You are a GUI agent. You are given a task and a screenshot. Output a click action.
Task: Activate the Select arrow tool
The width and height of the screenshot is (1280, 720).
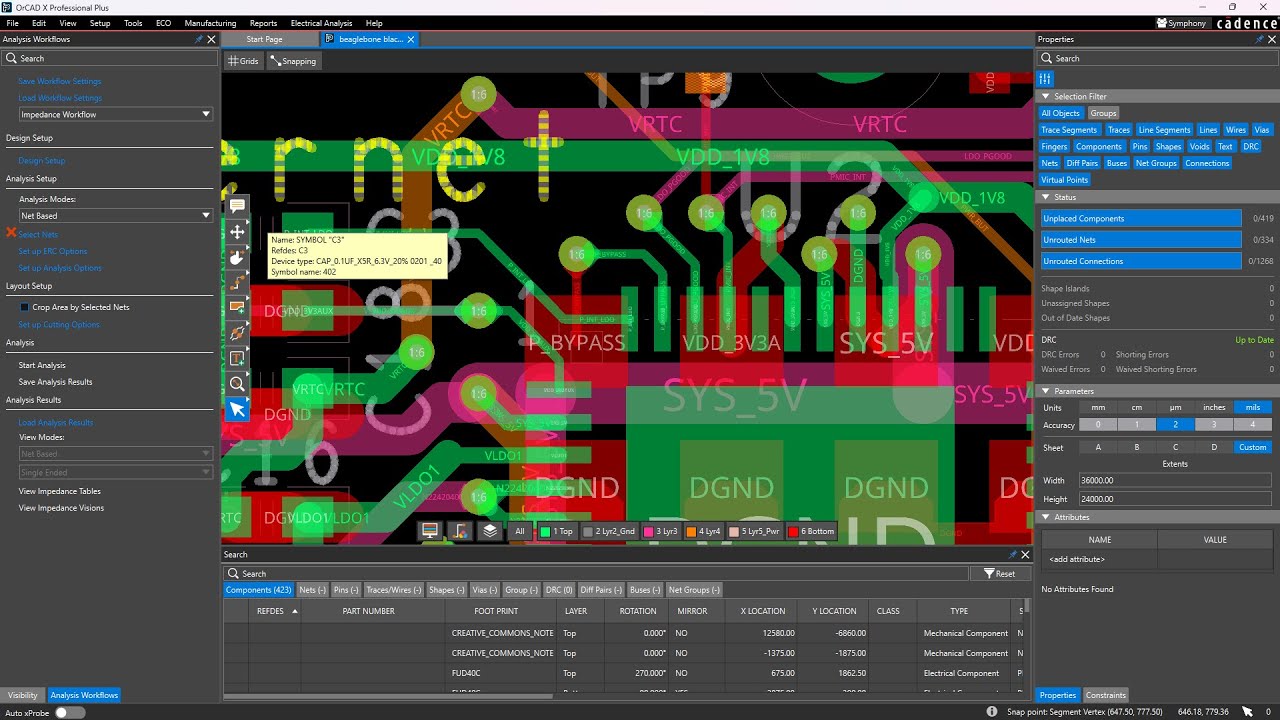pyautogui.click(x=237, y=409)
